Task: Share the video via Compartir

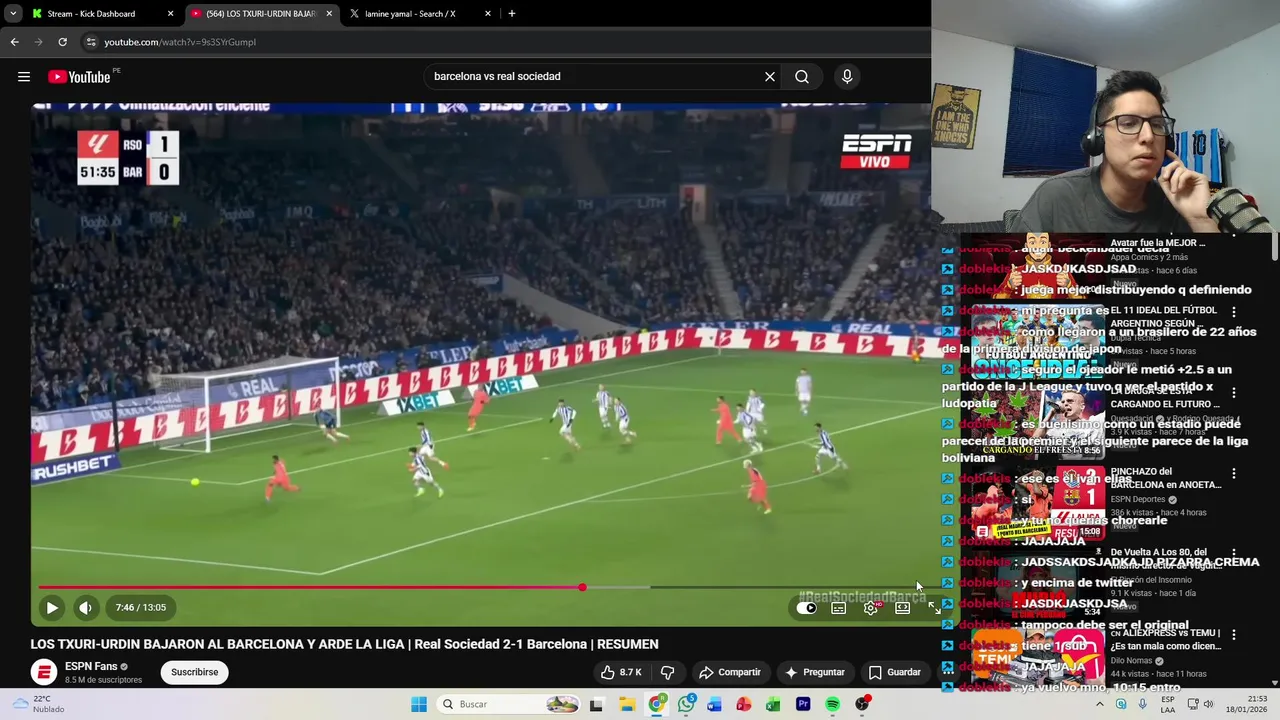Action: tap(730, 672)
